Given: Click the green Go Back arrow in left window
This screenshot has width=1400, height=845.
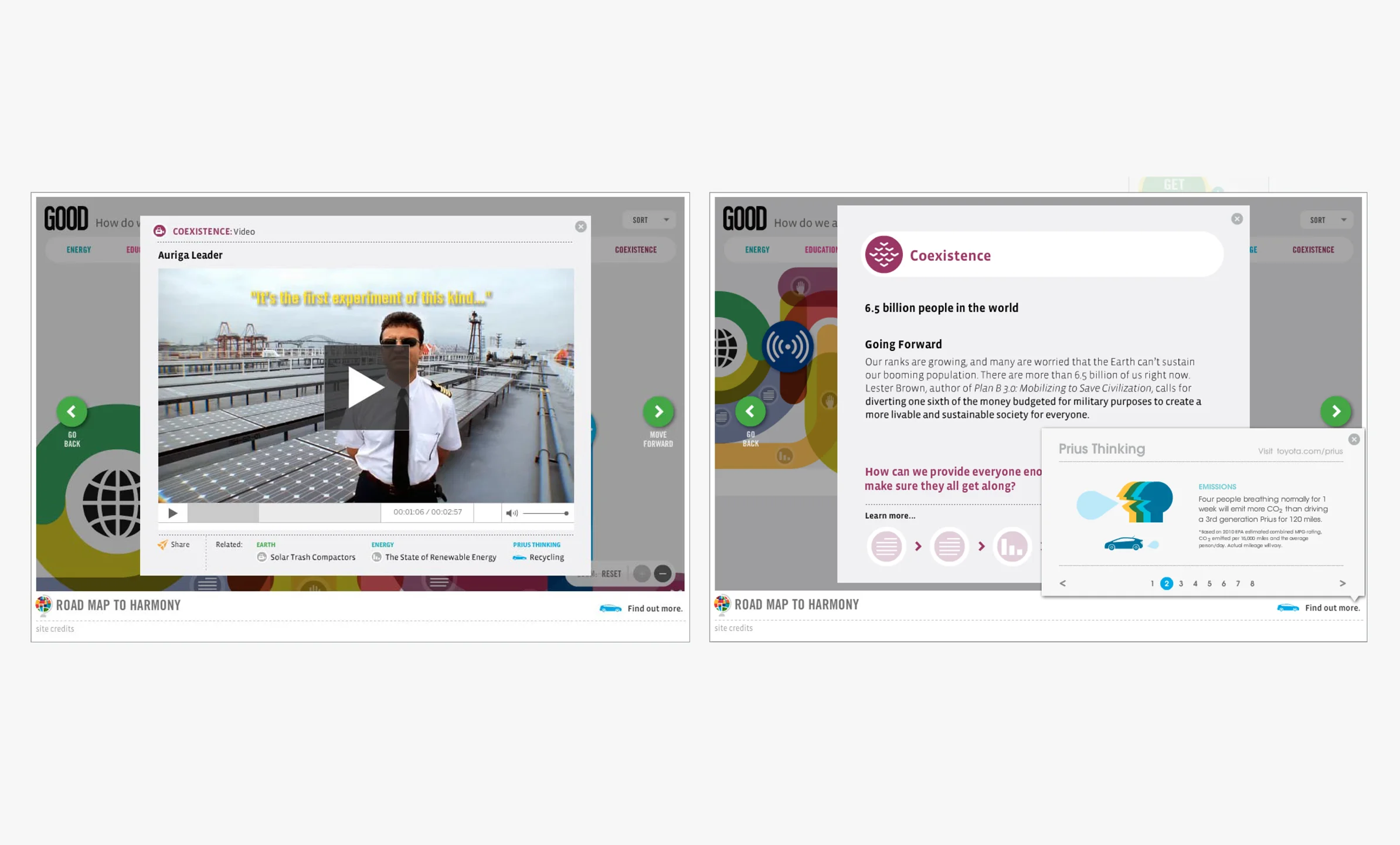Looking at the screenshot, I should [x=72, y=411].
